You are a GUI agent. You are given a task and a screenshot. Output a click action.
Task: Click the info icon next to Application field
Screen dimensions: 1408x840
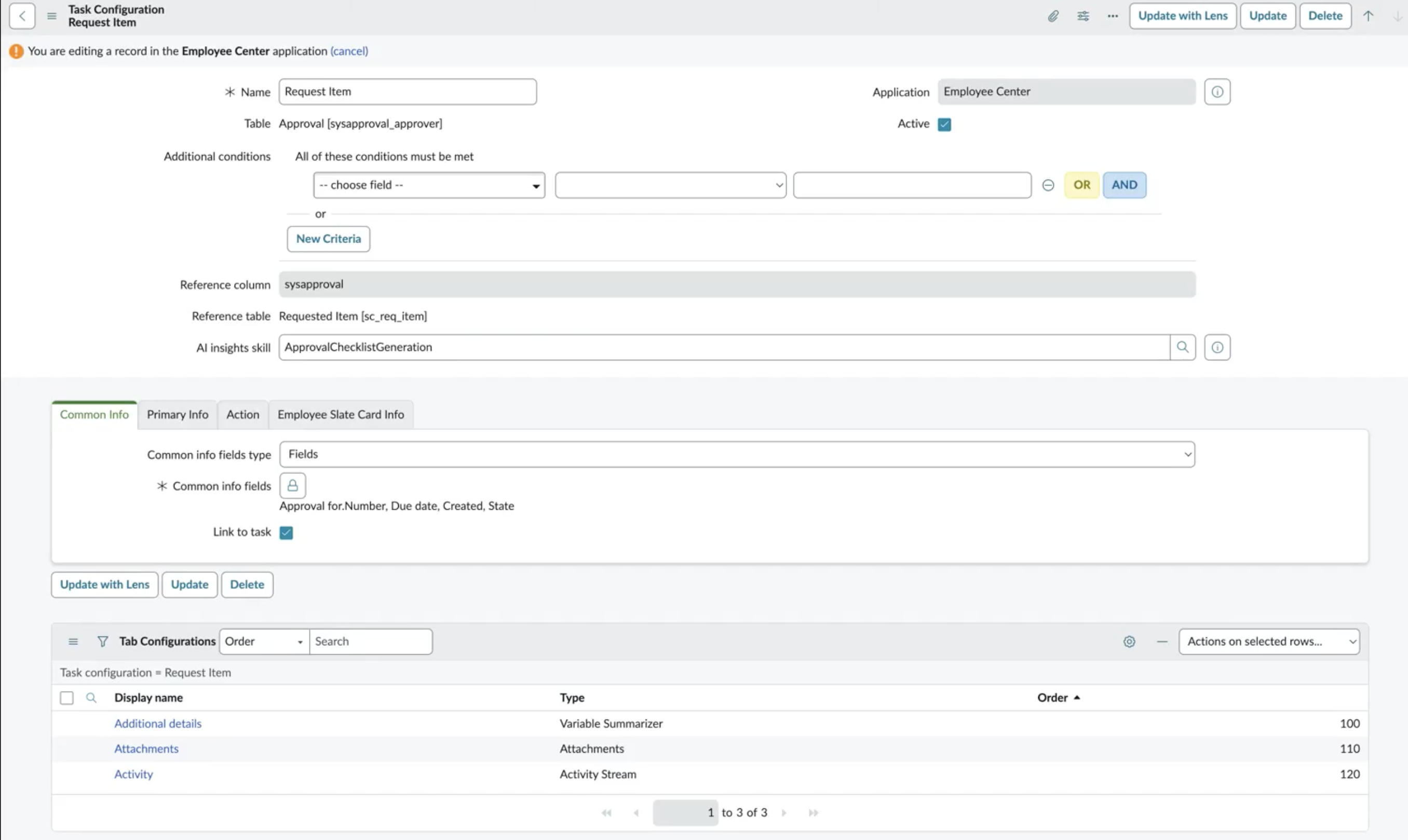tap(1217, 92)
